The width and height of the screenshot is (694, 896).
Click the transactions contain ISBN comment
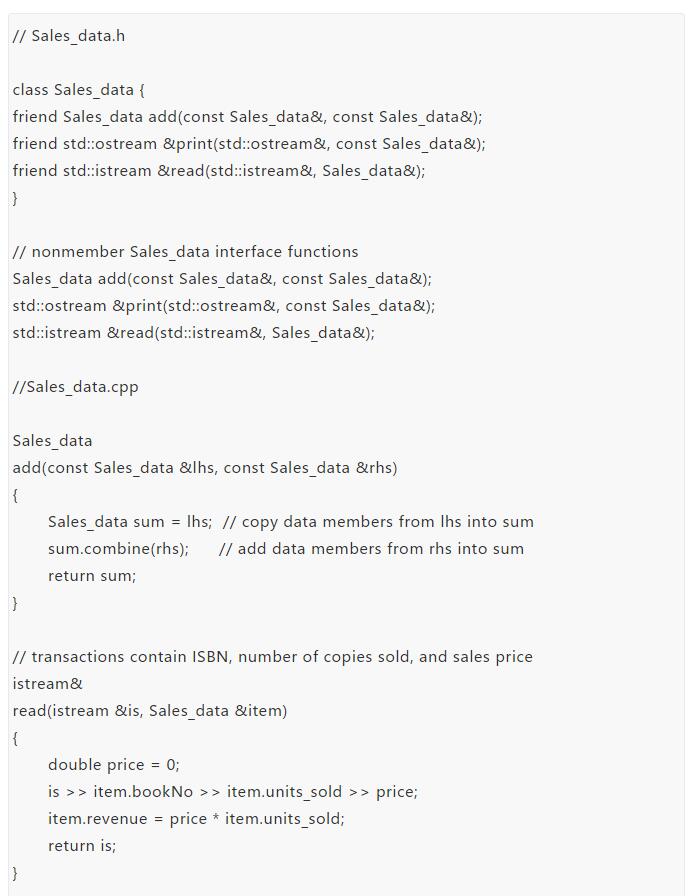coord(273,657)
